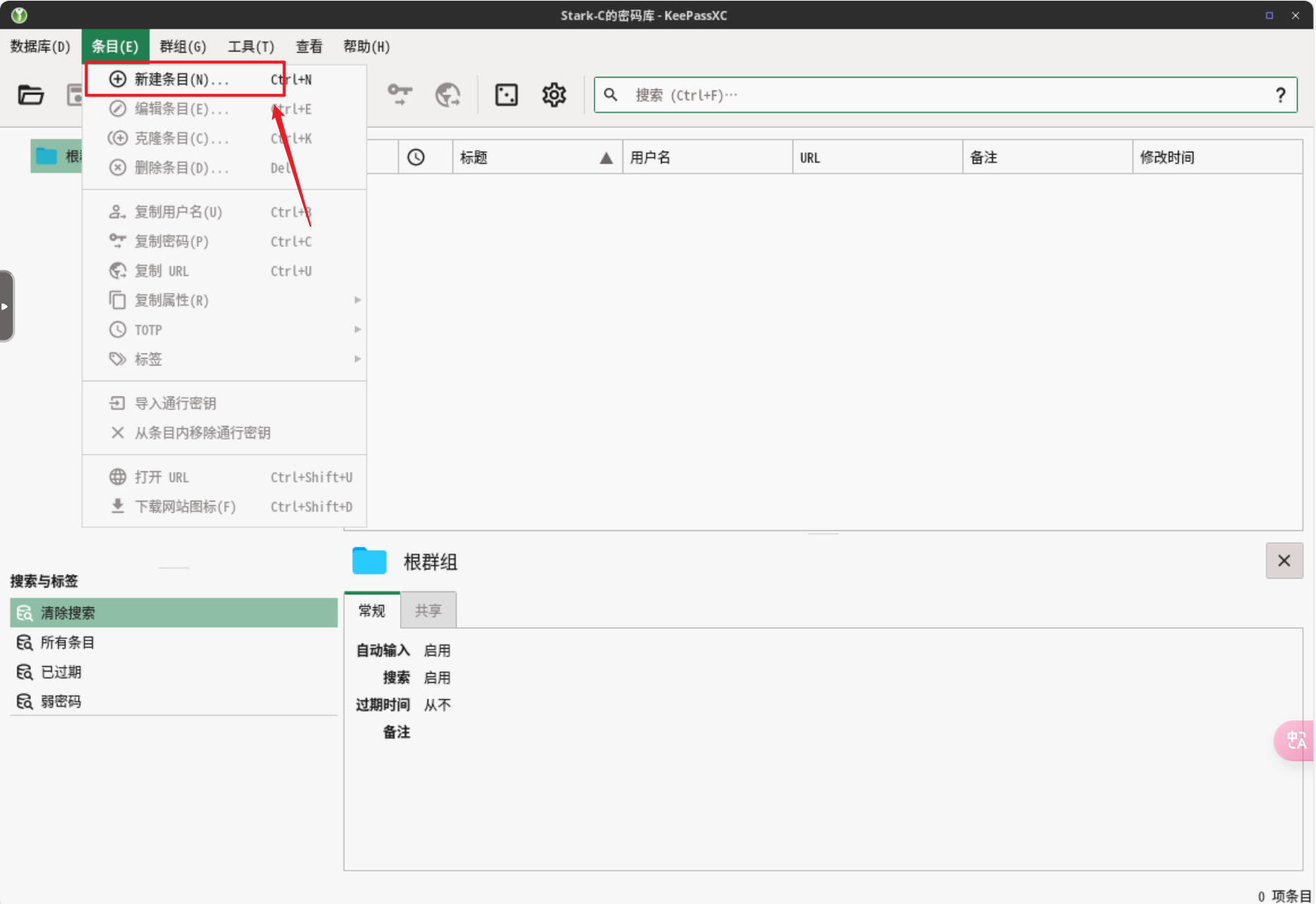Viewport: 1316px width, 904px height.
Task: Select 清除搜索 in search list
Action: pos(174,612)
